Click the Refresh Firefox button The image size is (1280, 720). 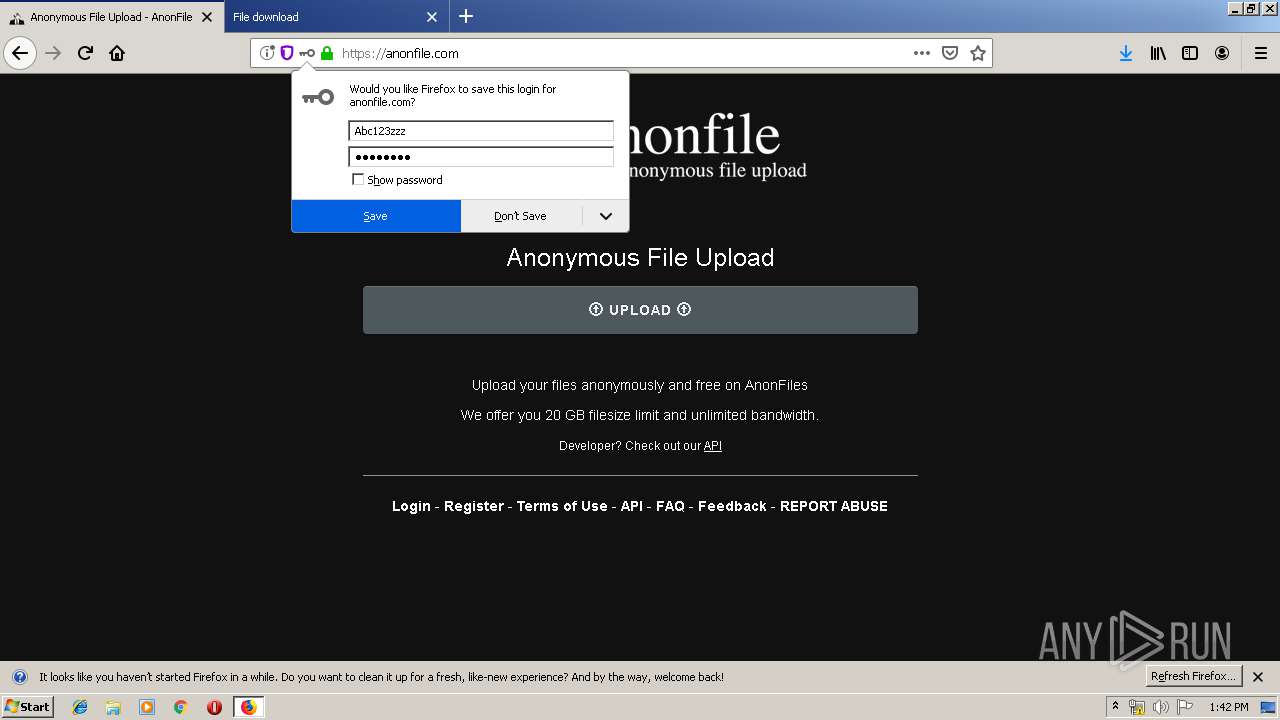point(1194,677)
